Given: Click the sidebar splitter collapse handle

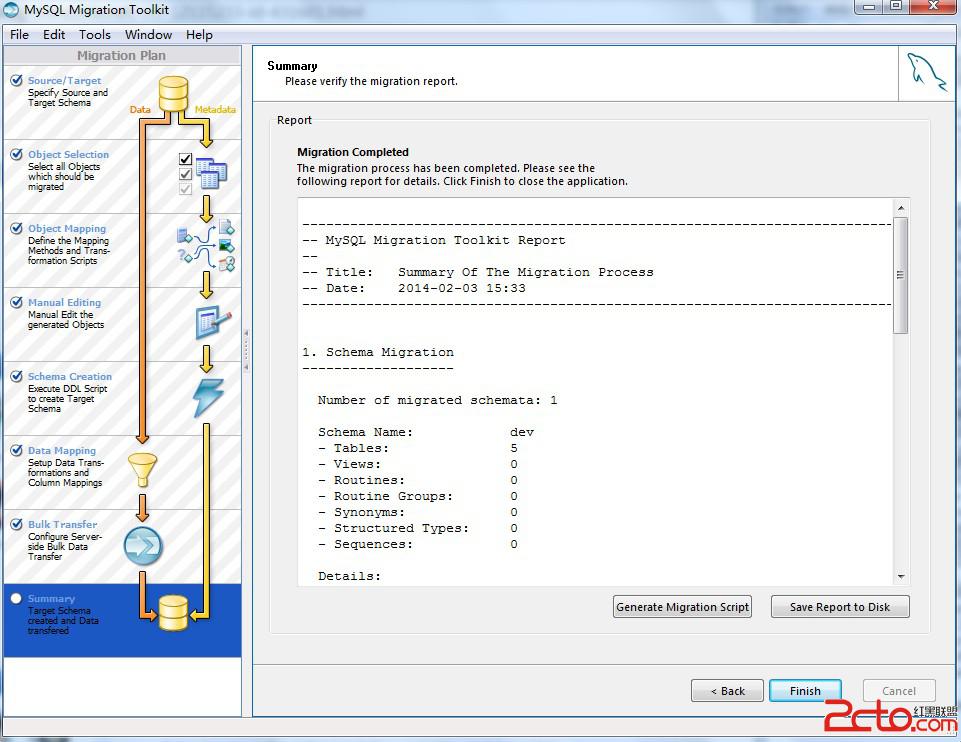Looking at the screenshot, I should pos(246,350).
